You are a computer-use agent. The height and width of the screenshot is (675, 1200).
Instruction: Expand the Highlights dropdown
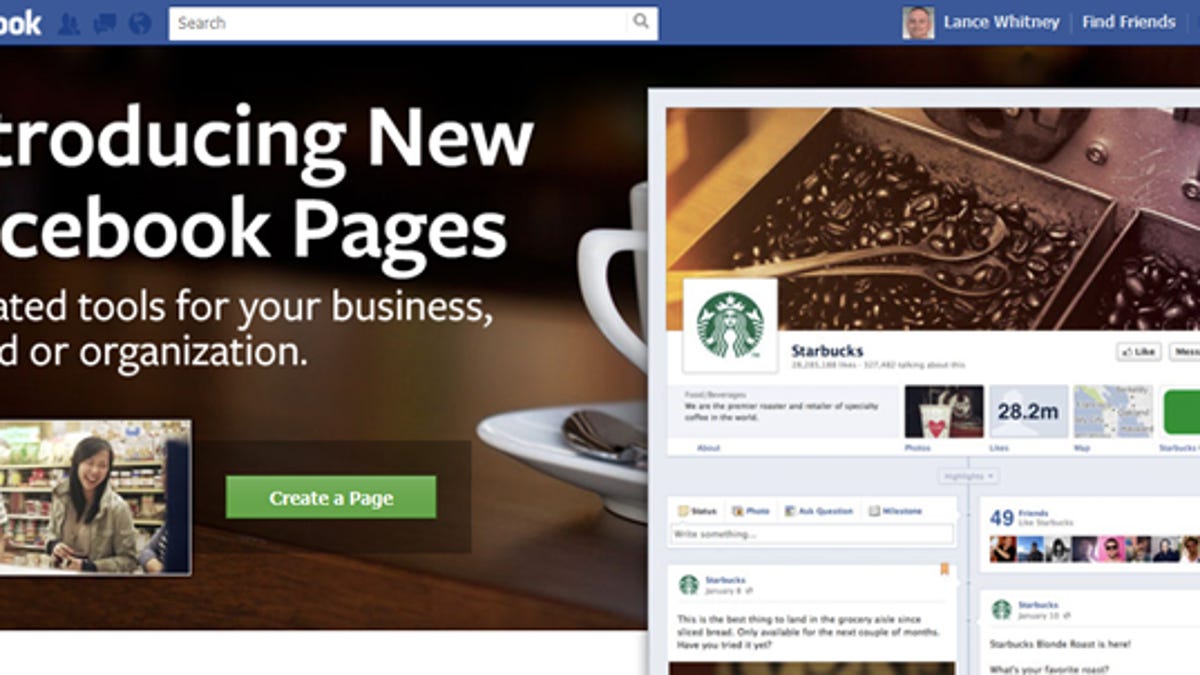click(967, 476)
